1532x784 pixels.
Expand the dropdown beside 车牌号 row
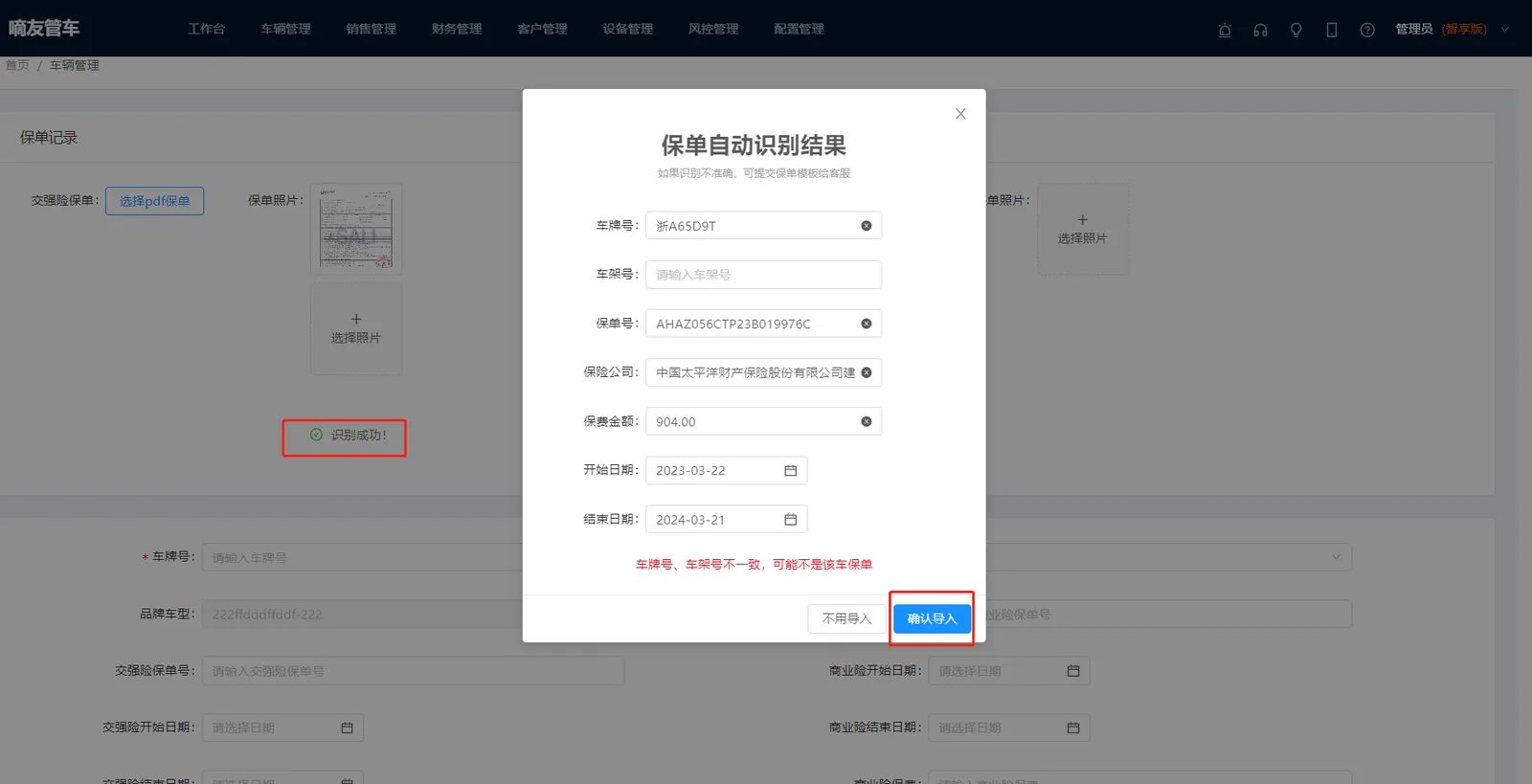pos(1337,557)
